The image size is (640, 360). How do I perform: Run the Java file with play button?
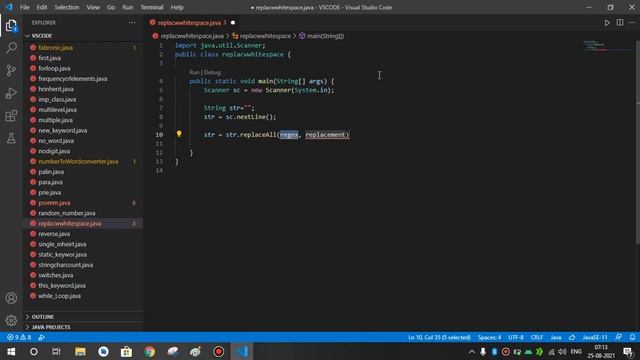click(607, 23)
